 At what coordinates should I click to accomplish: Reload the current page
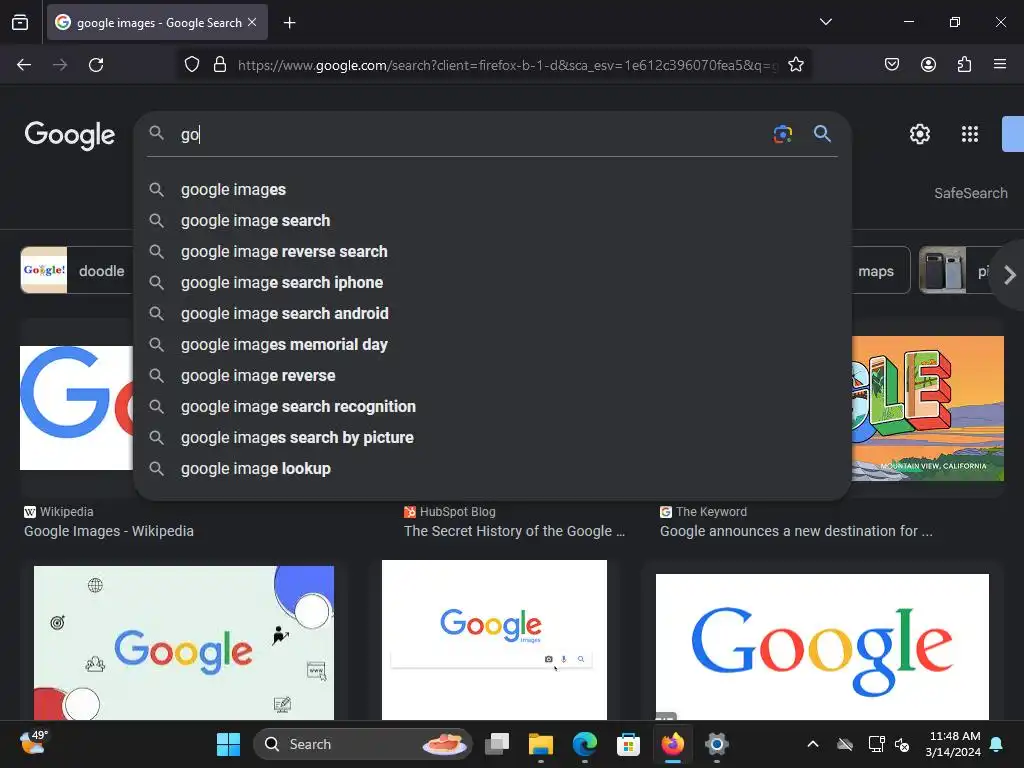tap(96, 65)
